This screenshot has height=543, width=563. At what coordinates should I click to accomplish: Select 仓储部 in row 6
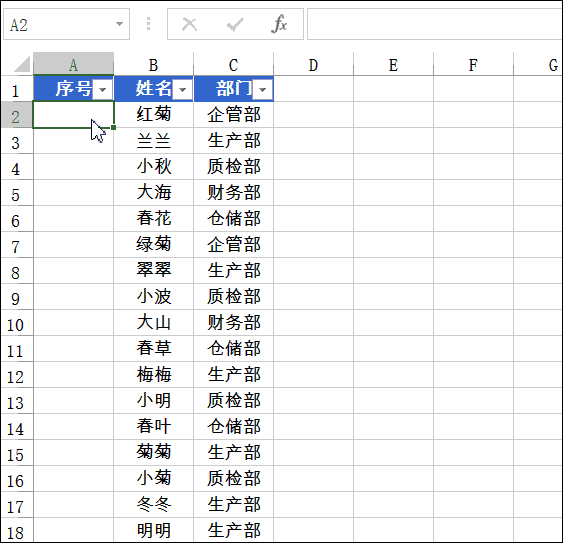pyautogui.click(x=234, y=219)
